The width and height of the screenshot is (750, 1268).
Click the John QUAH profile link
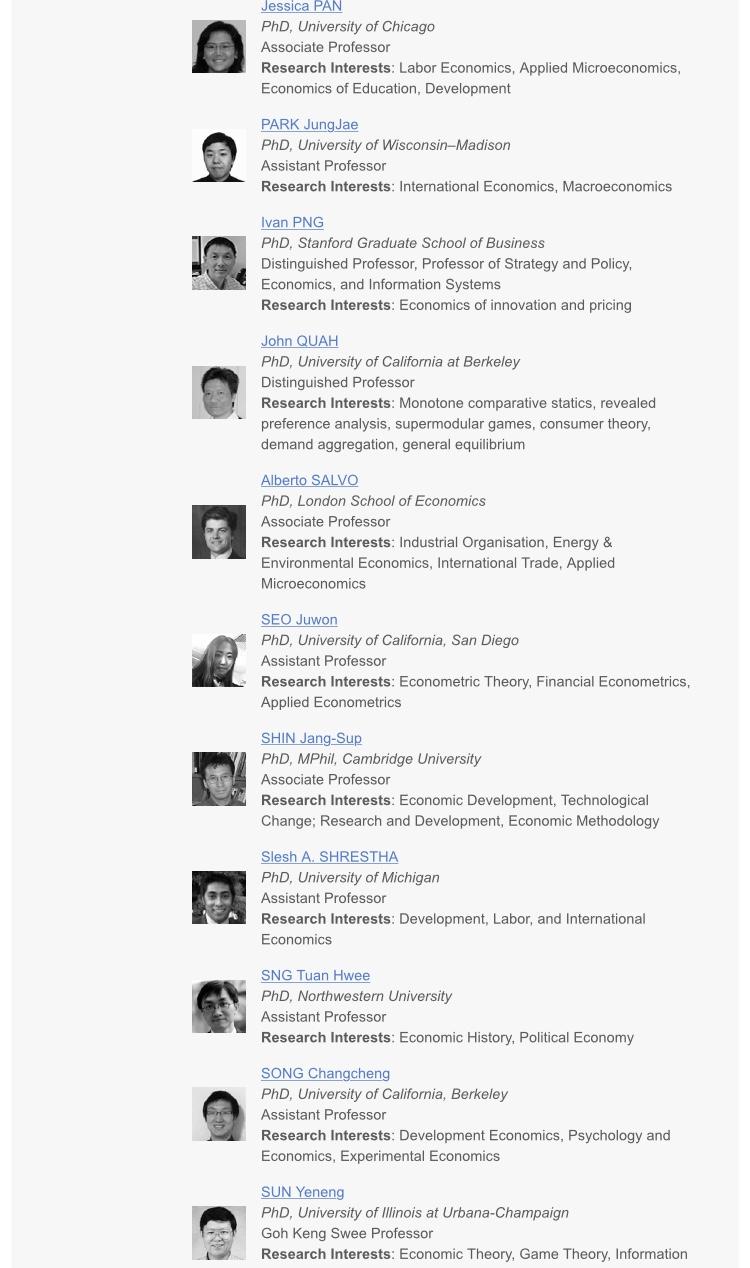(x=299, y=341)
